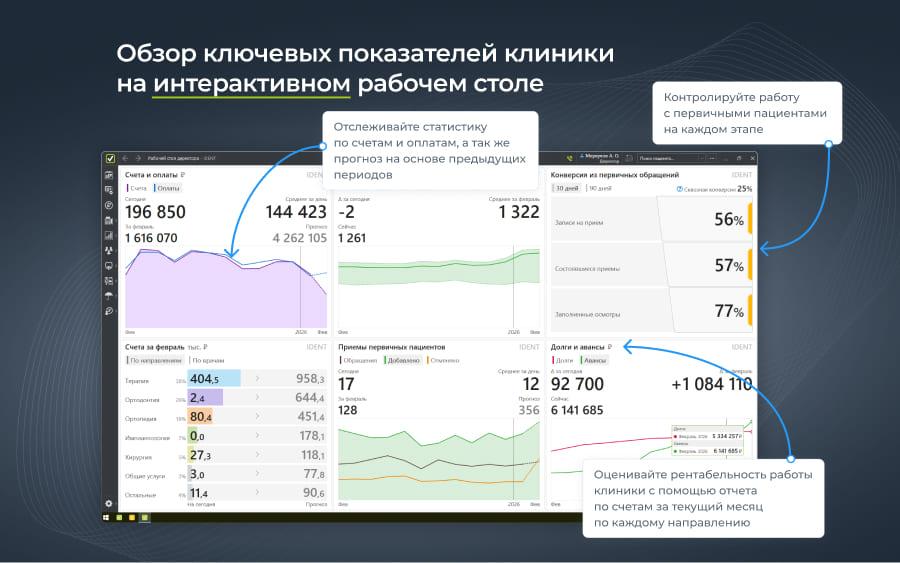
Task: Click the back arrow in title bar
Action: pyautogui.click(x=125, y=158)
